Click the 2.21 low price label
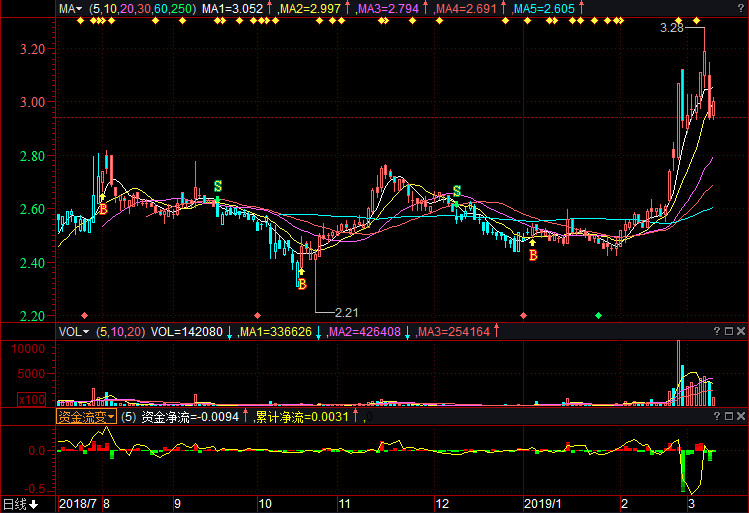Image resolution: width=749 pixels, height=513 pixels. (346, 312)
